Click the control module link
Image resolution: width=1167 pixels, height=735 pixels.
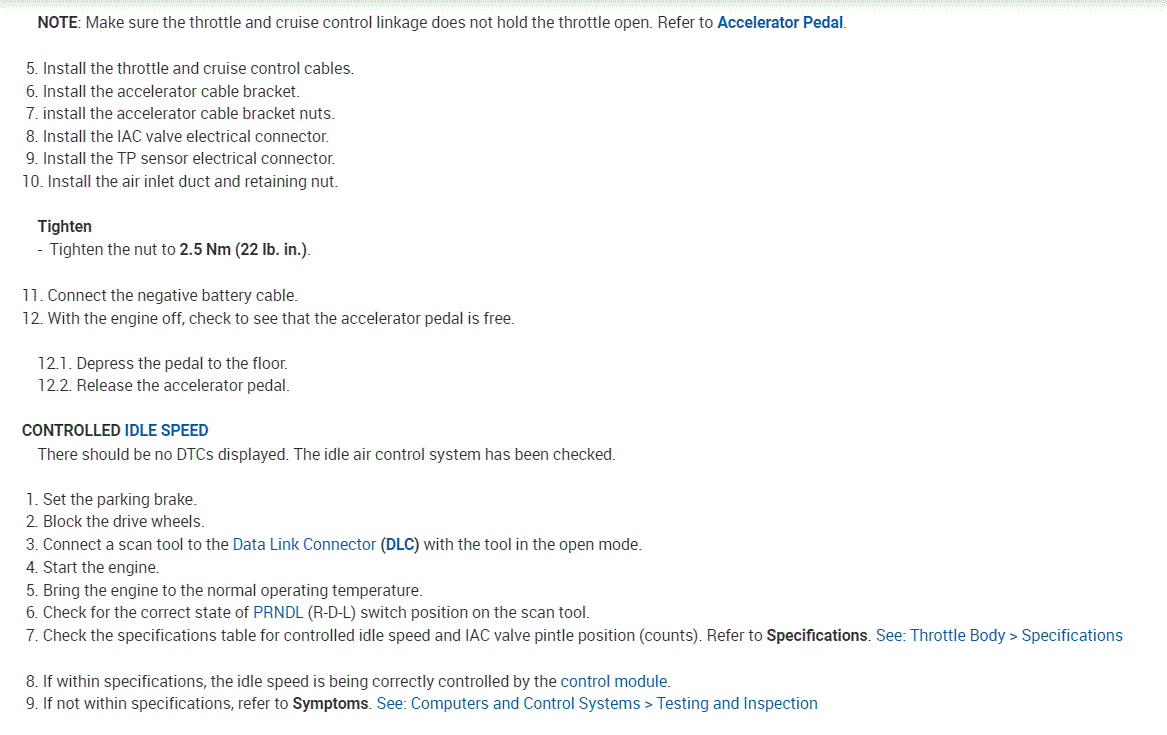pos(614,682)
